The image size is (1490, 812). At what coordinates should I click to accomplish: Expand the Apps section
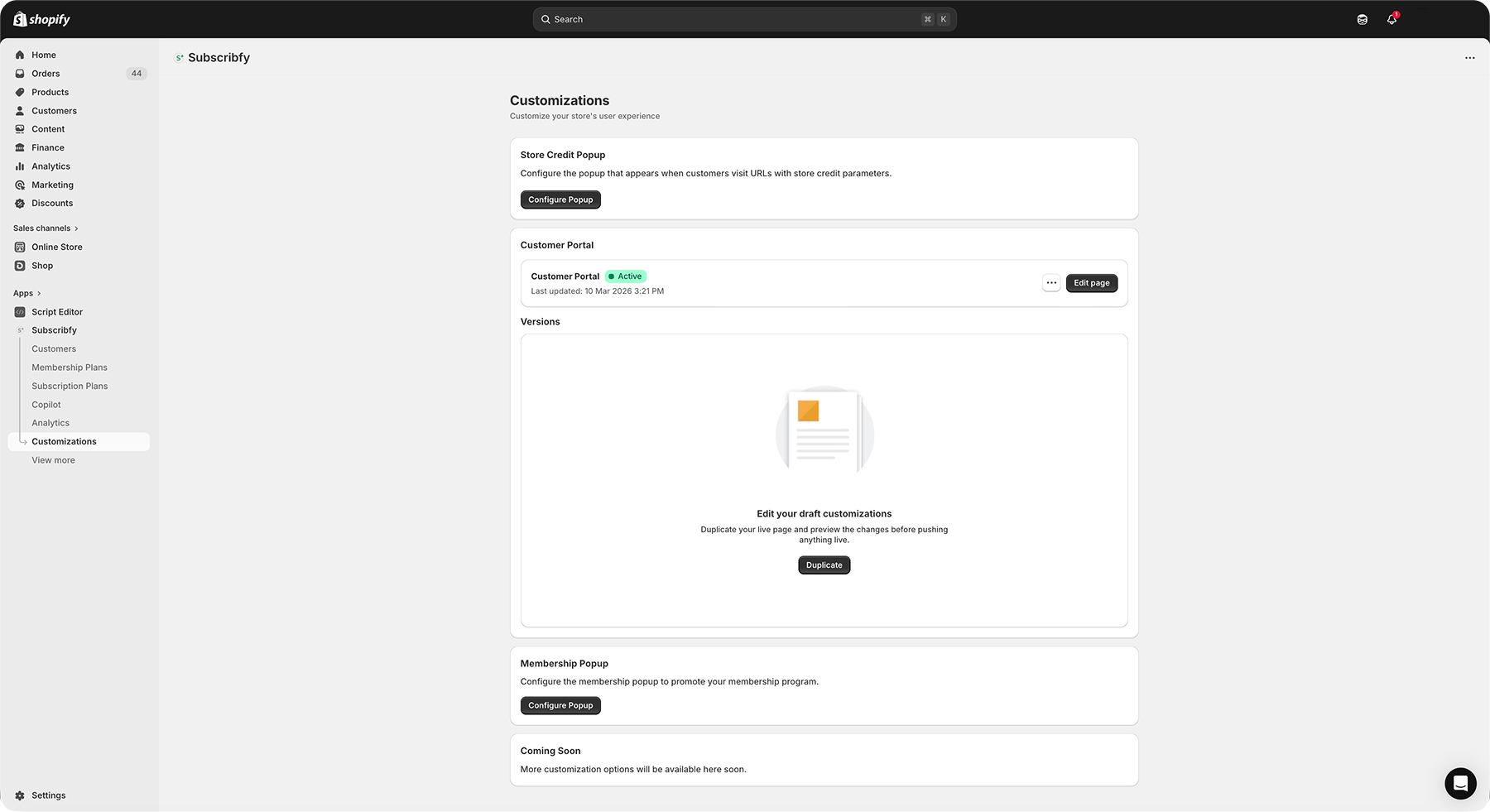coord(25,292)
